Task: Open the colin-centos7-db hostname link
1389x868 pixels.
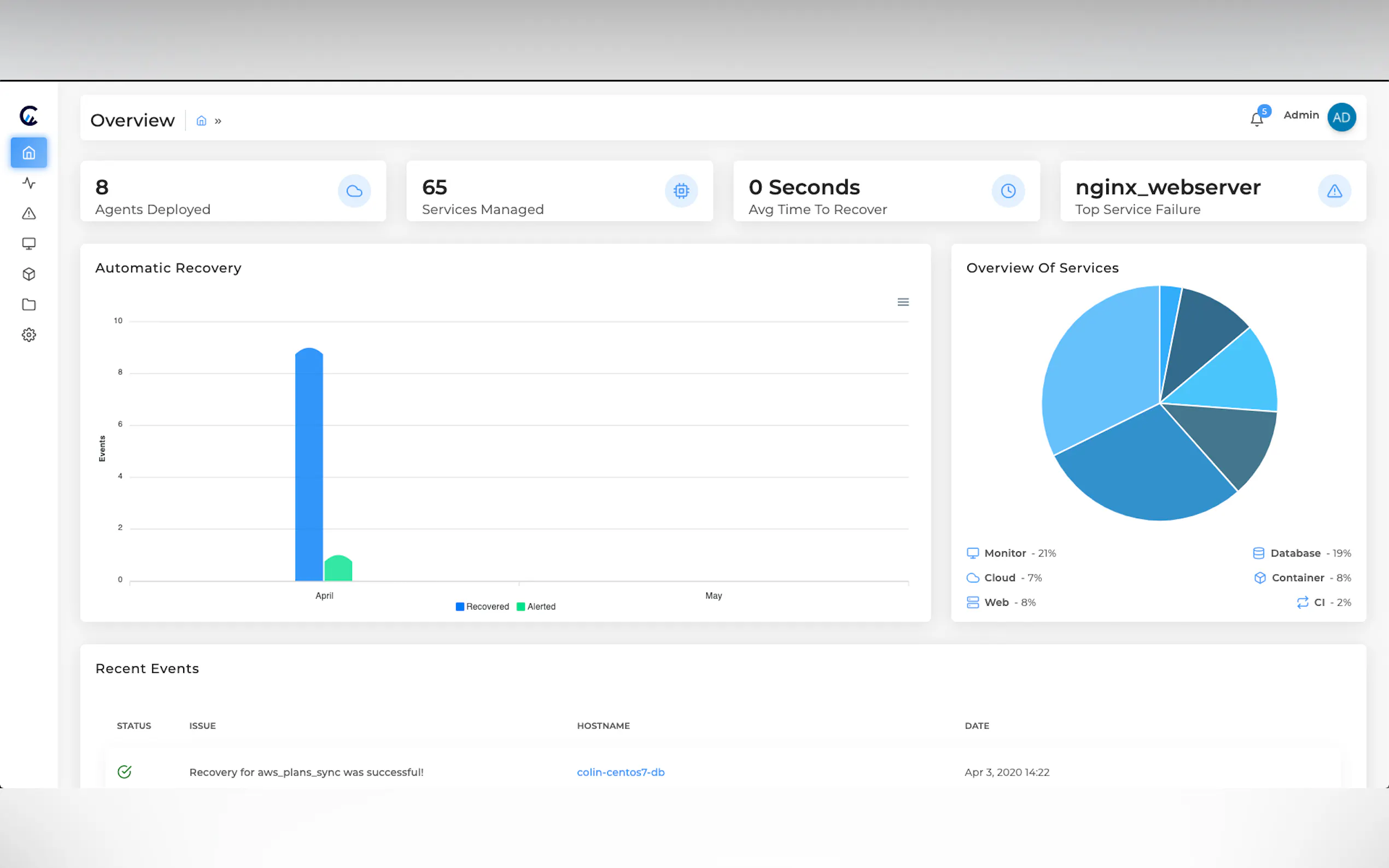Action: 621,773
